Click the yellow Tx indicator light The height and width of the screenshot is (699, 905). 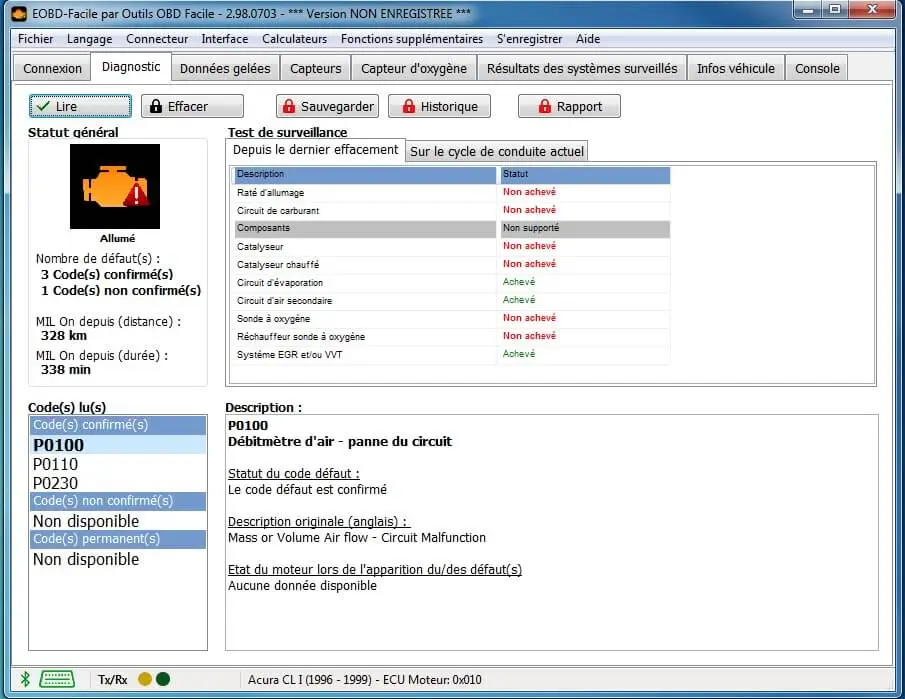(145, 679)
